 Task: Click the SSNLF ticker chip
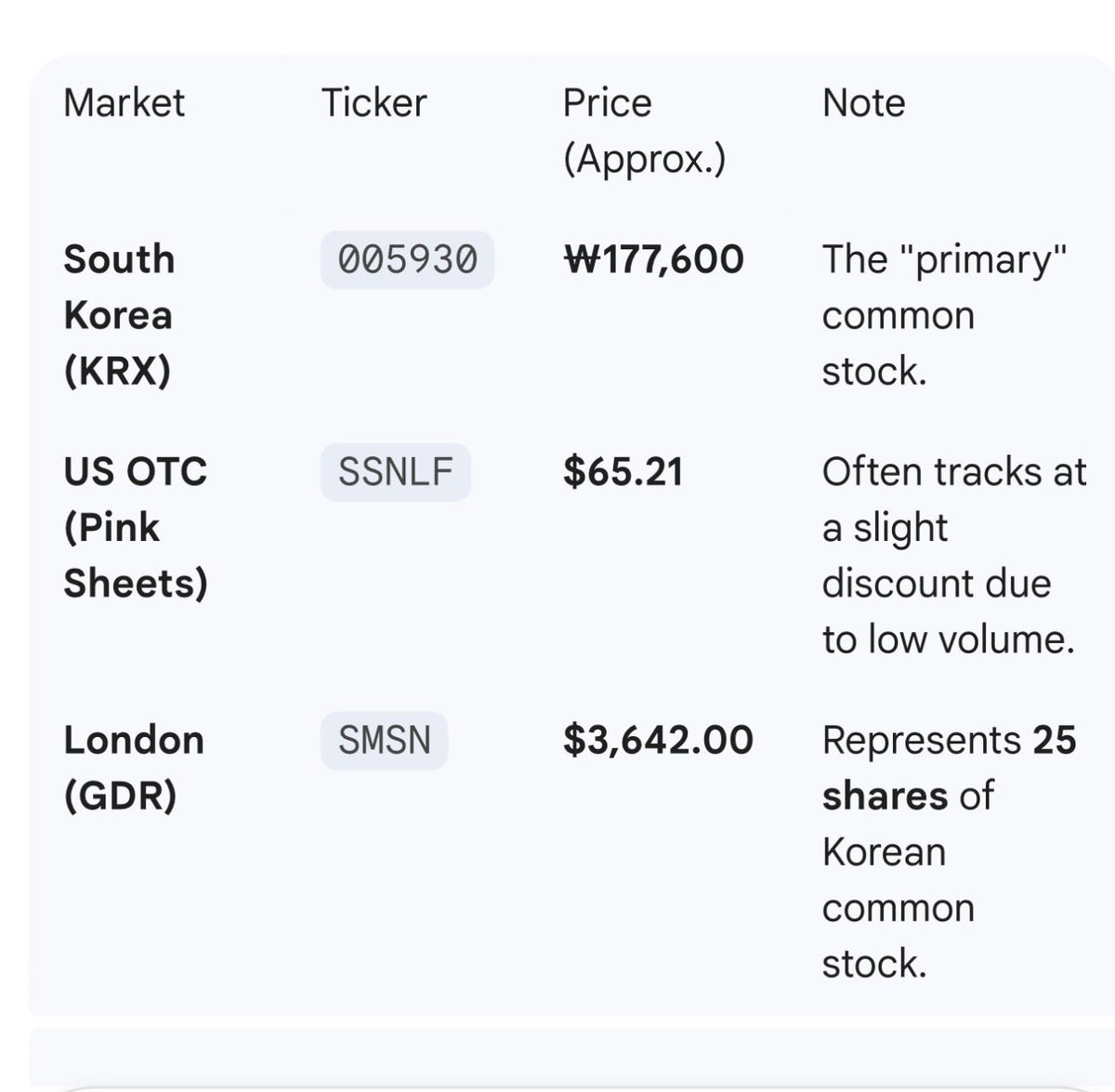point(395,472)
